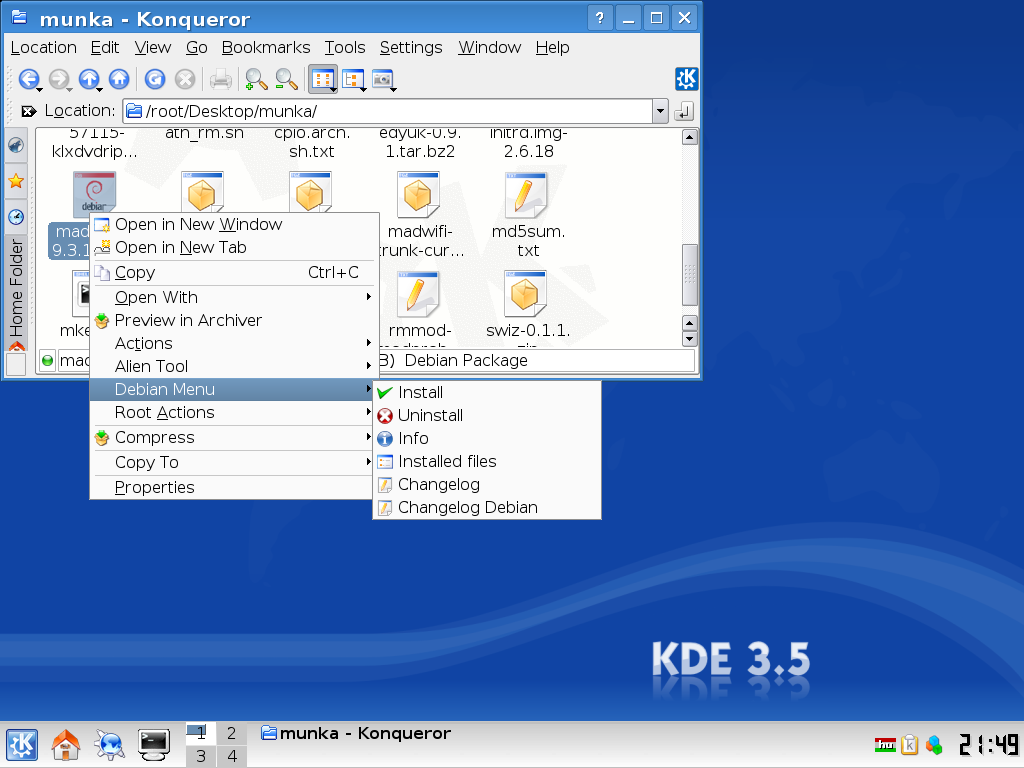Screen dimensions: 1024x768
Task: Open the location history dropdown arrow
Action: point(660,112)
